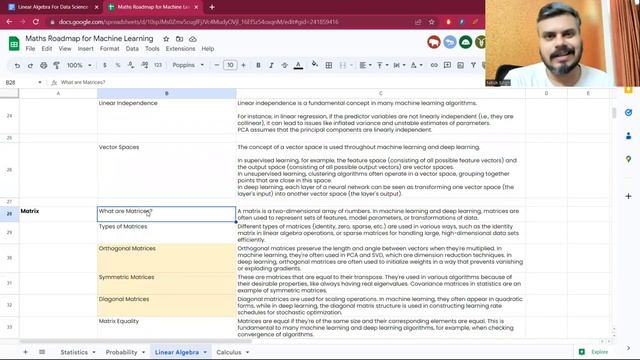
Task: Increase decimal places
Action: click(x=144, y=65)
